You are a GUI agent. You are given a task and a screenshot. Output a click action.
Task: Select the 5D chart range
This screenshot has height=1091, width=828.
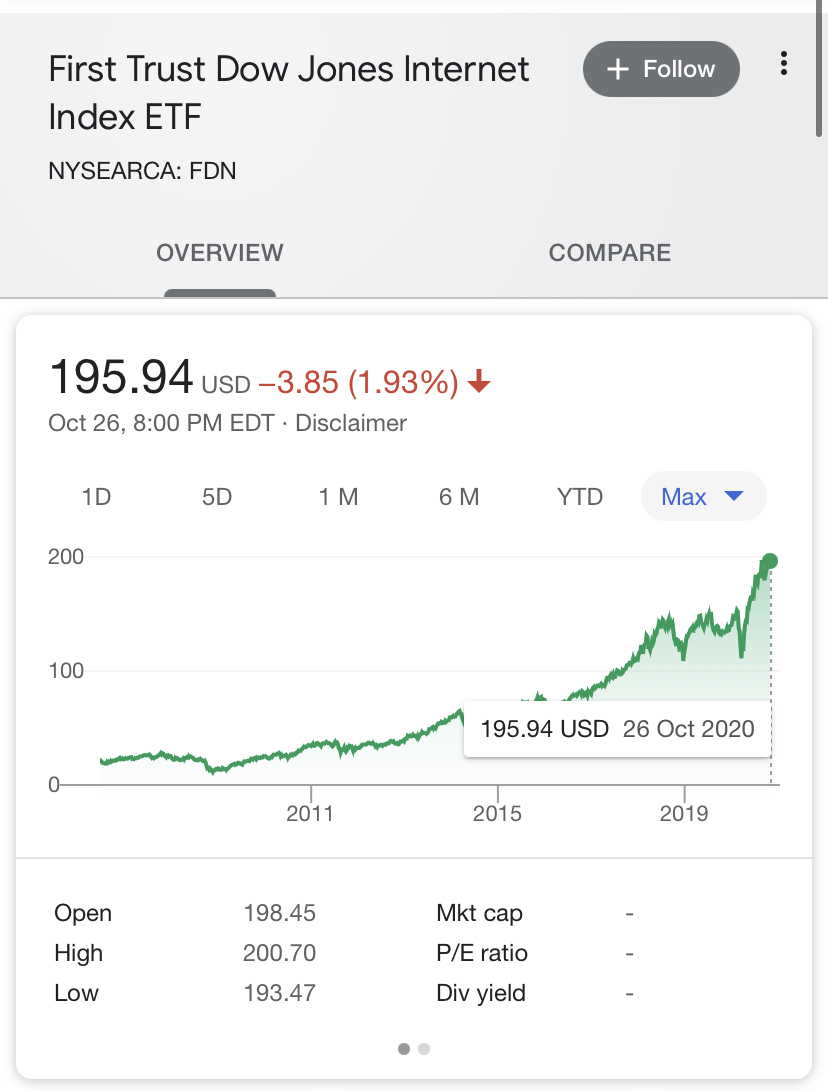pos(217,497)
